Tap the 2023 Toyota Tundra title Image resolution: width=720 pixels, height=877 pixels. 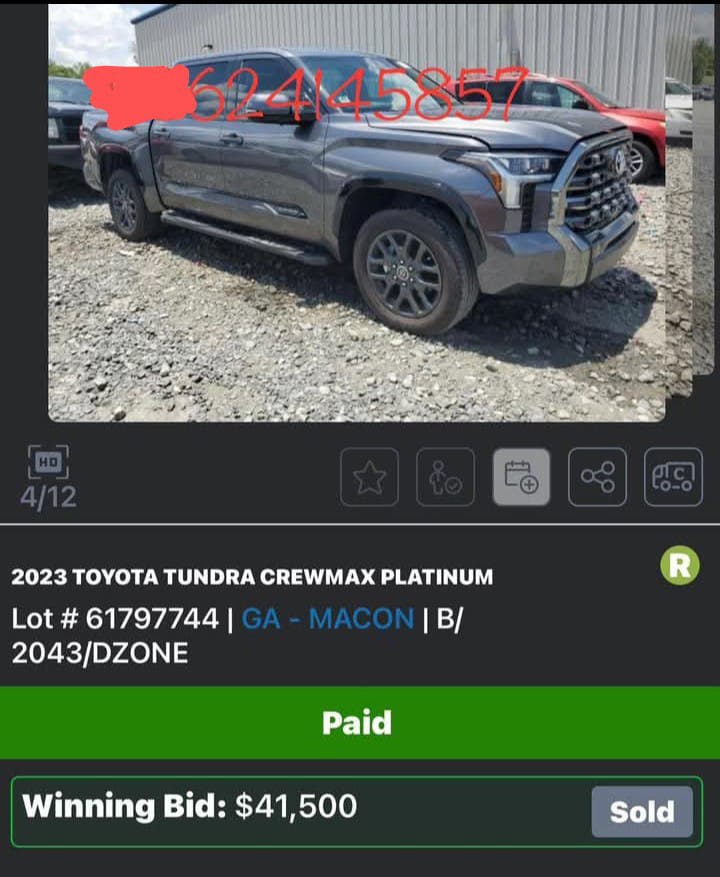[x=252, y=577]
